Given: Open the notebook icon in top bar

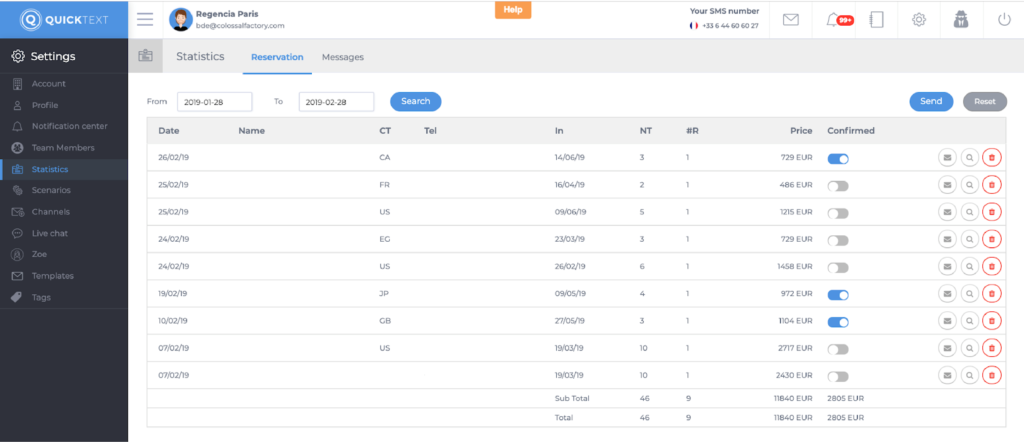Looking at the screenshot, I should coord(877,19).
